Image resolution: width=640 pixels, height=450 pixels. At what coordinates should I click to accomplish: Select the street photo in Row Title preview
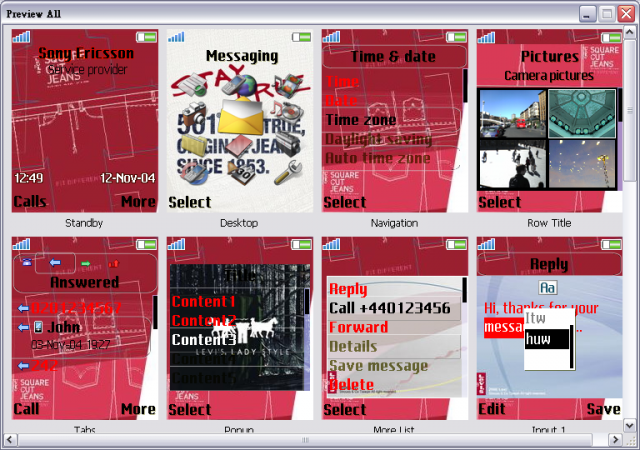tap(513, 113)
